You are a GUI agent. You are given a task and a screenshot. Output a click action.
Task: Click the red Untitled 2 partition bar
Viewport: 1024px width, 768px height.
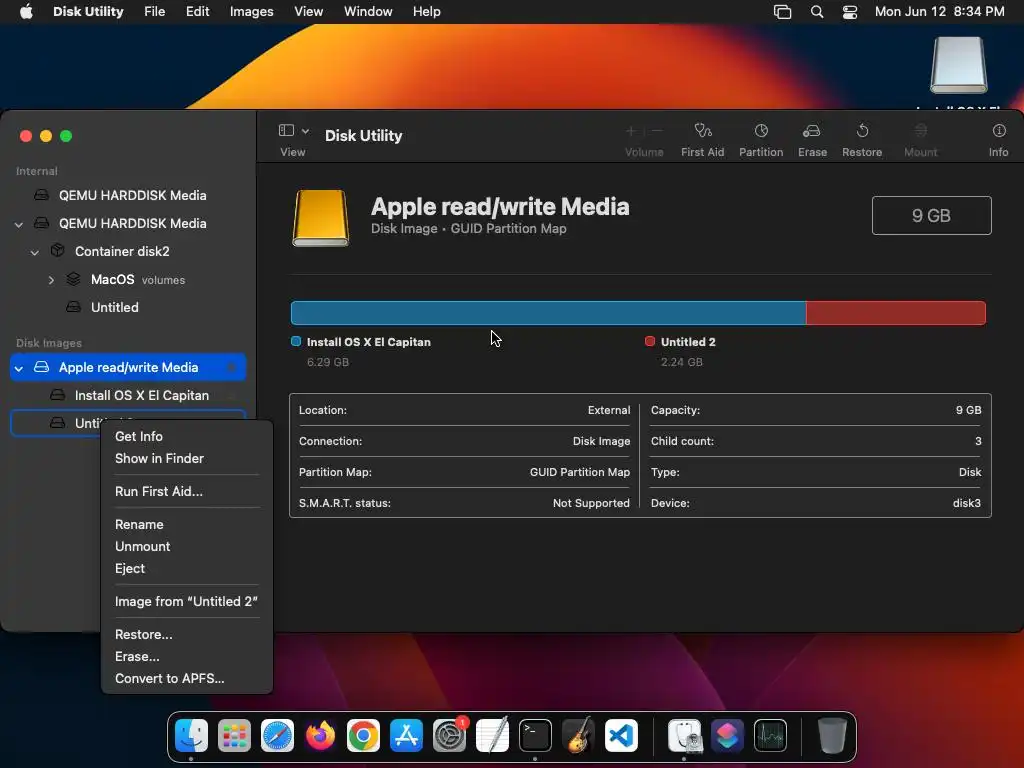tap(896, 313)
